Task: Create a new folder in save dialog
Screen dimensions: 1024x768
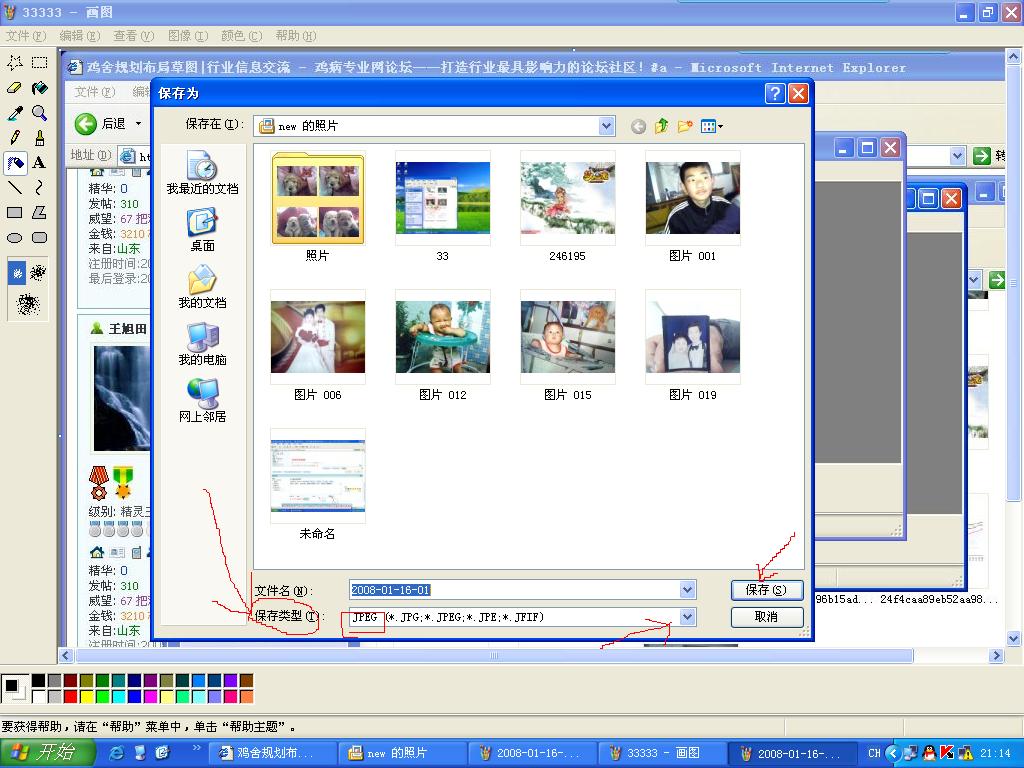Action: [684, 126]
